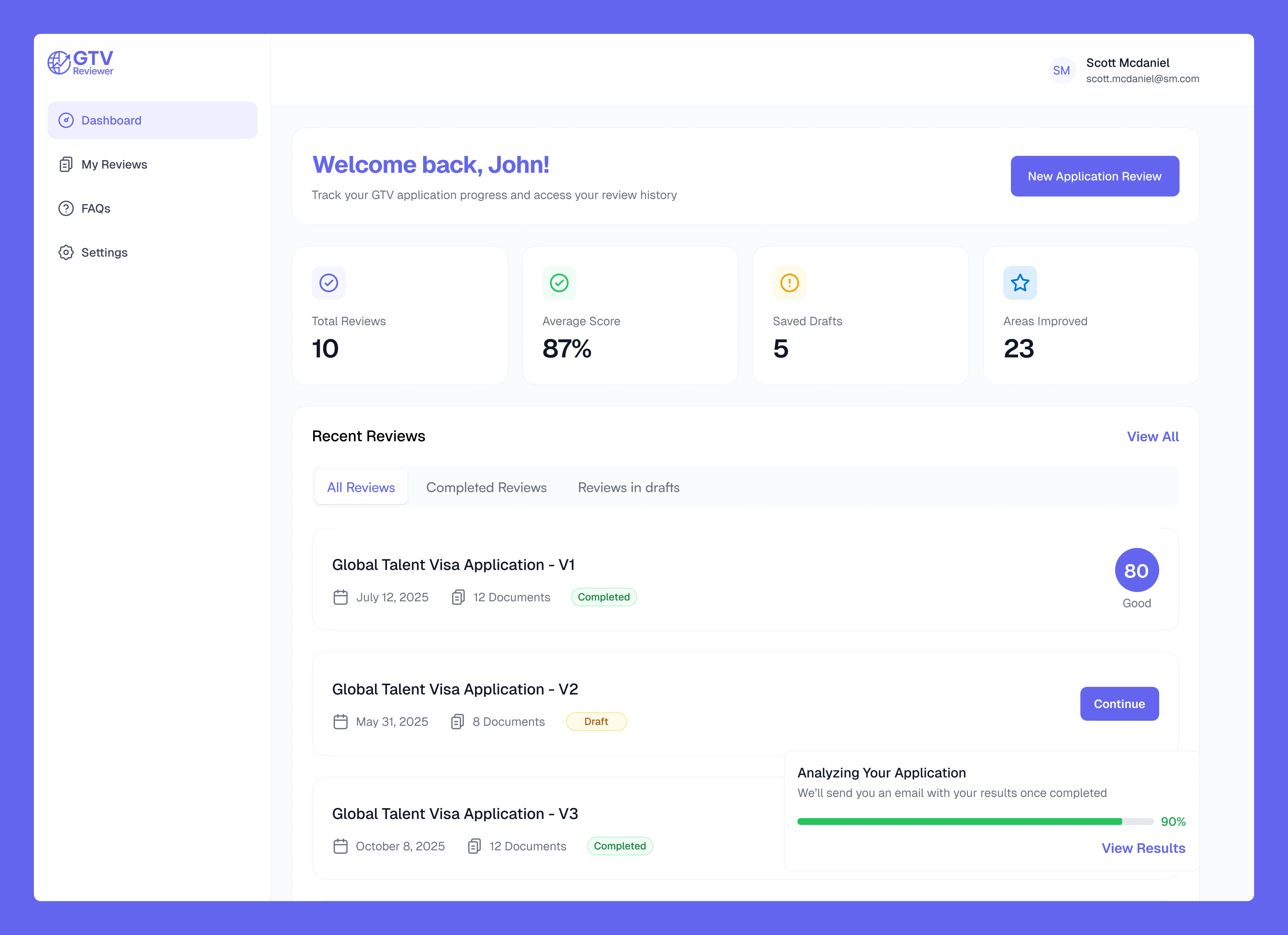
Task: Click the Dashboard compass icon in sidebar
Action: pos(66,120)
